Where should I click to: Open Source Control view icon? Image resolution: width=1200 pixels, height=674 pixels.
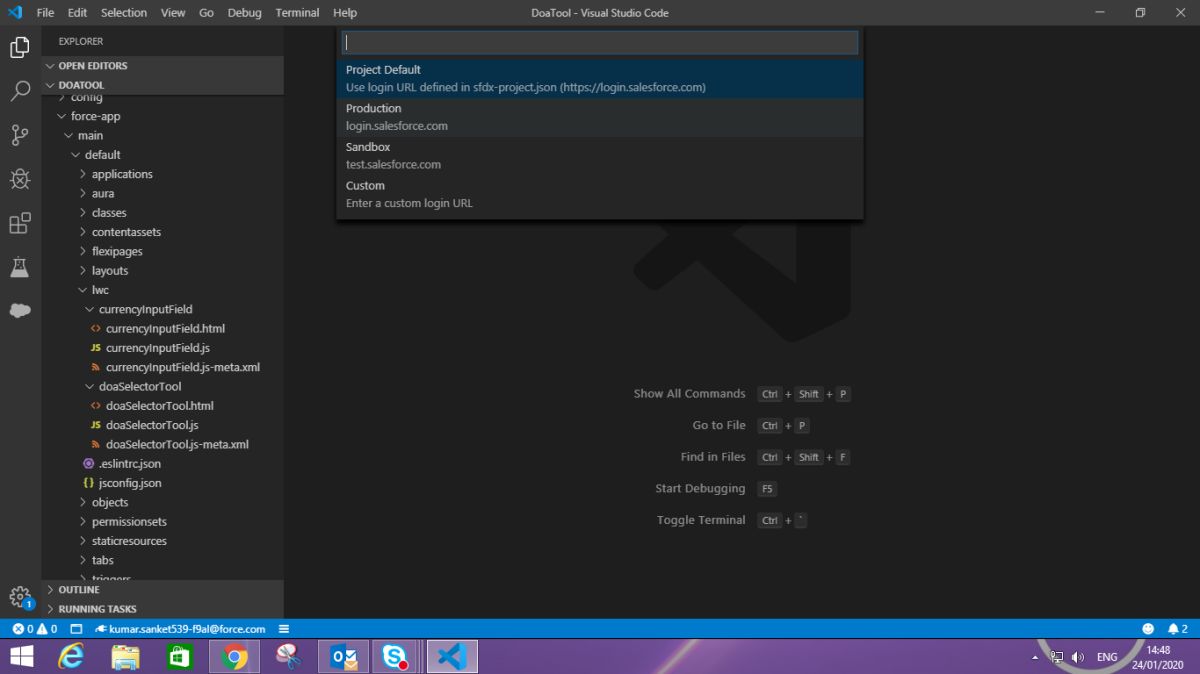pyautogui.click(x=20, y=135)
